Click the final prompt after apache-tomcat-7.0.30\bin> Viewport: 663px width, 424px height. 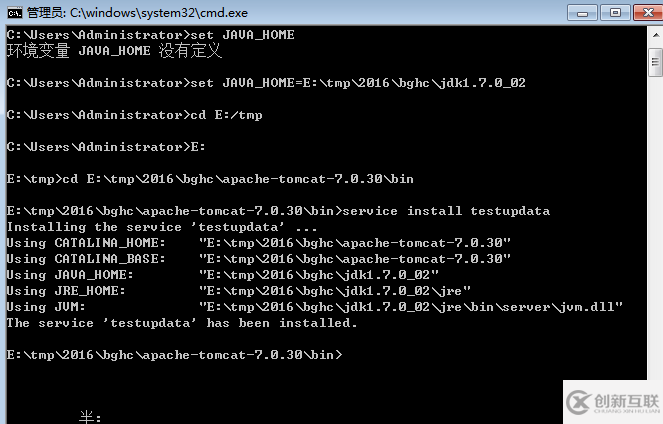(174, 355)
